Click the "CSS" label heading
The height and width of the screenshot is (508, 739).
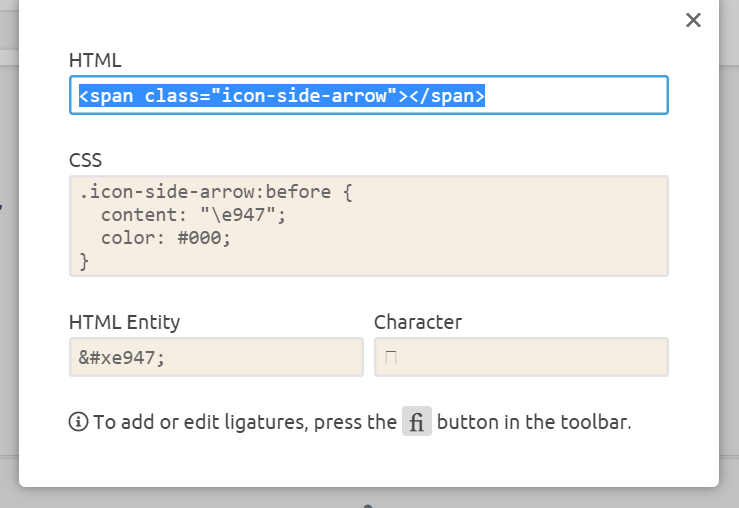click(x=85, y=160)
